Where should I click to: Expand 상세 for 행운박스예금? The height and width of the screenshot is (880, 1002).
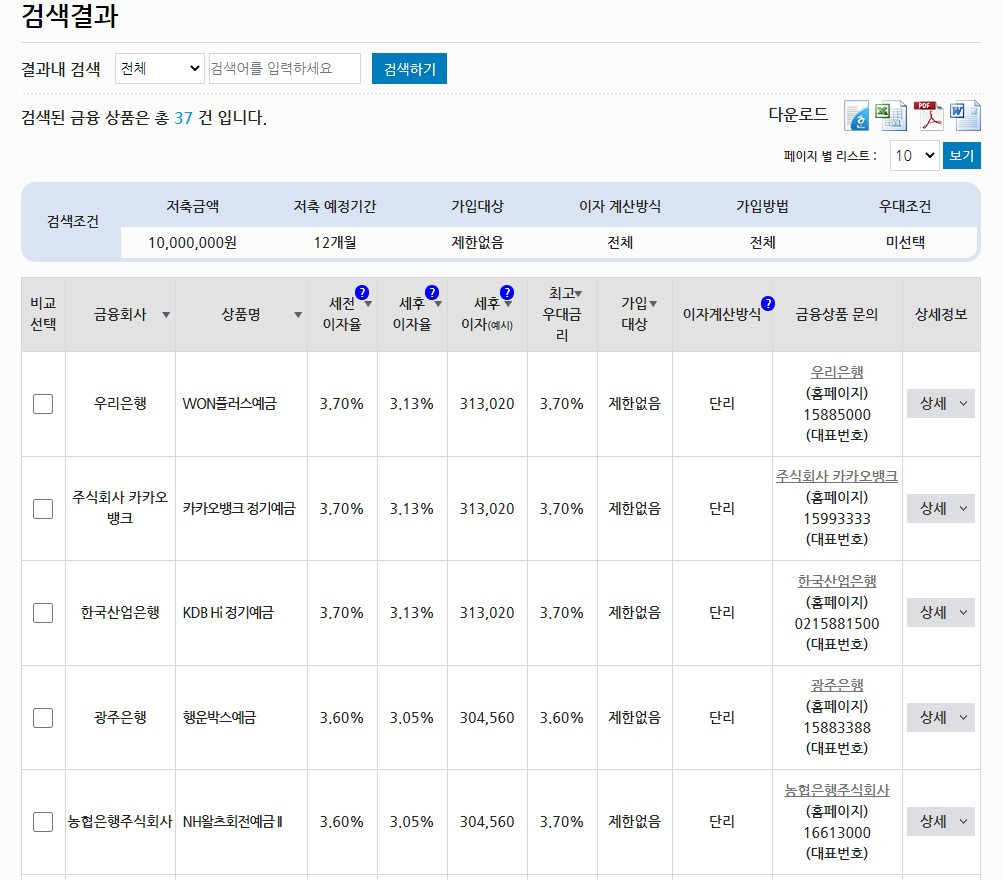pyautogui.click(x=941, y=717)
